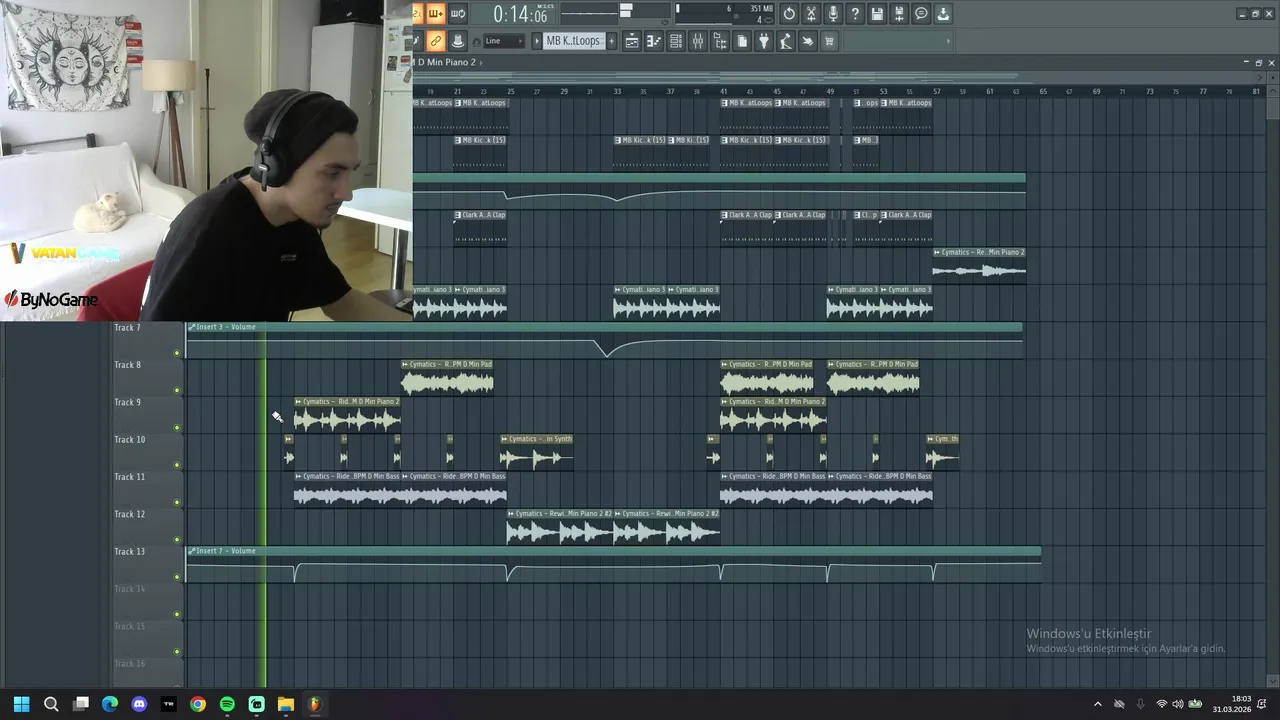The width and height of the screenshot is (1280, 720).
Task: Open the MB K..tLoops pattern selector
Action: [x=573, y=41]
